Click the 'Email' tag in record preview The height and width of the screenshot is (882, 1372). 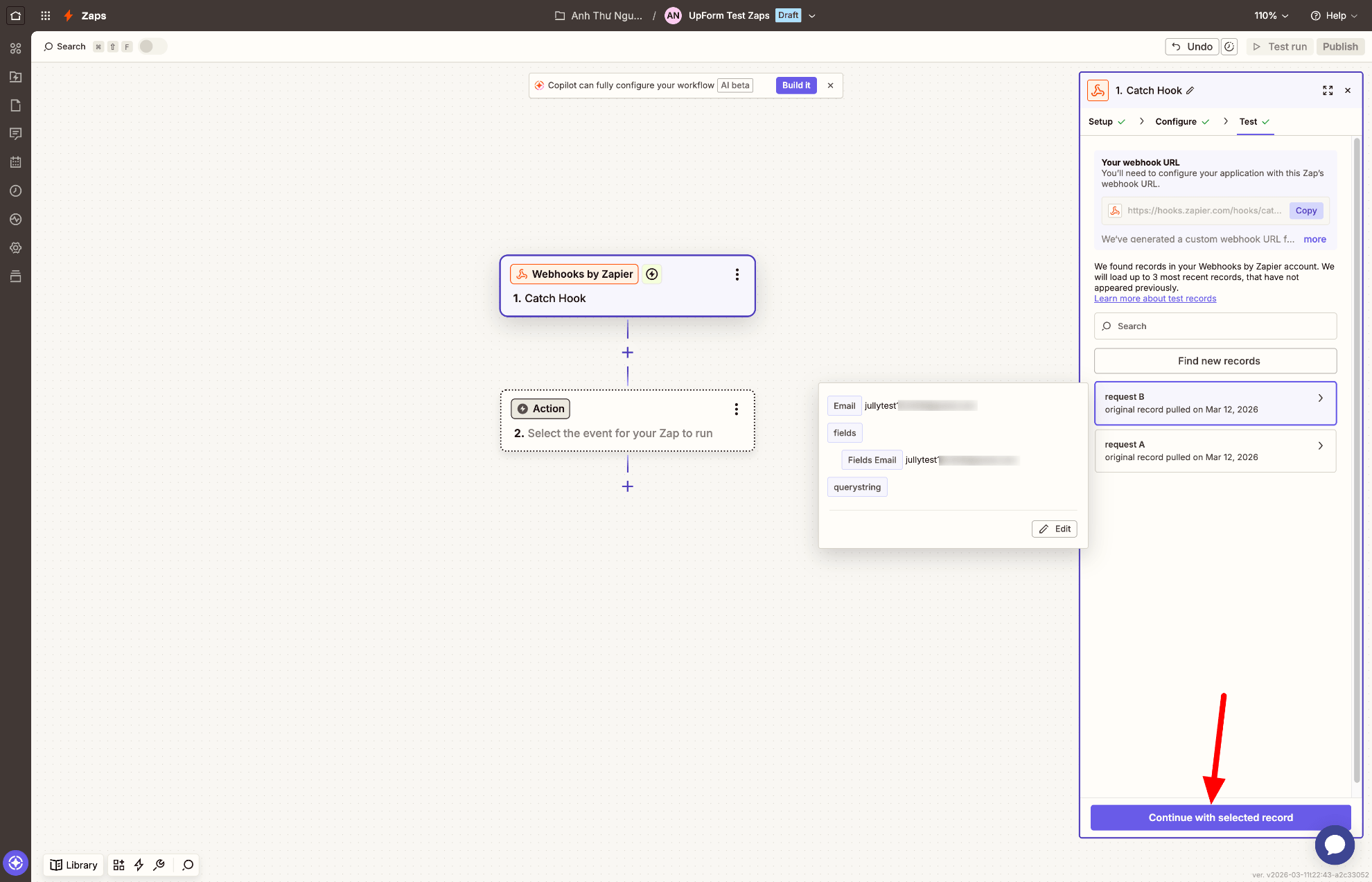[x=844, y=406]
